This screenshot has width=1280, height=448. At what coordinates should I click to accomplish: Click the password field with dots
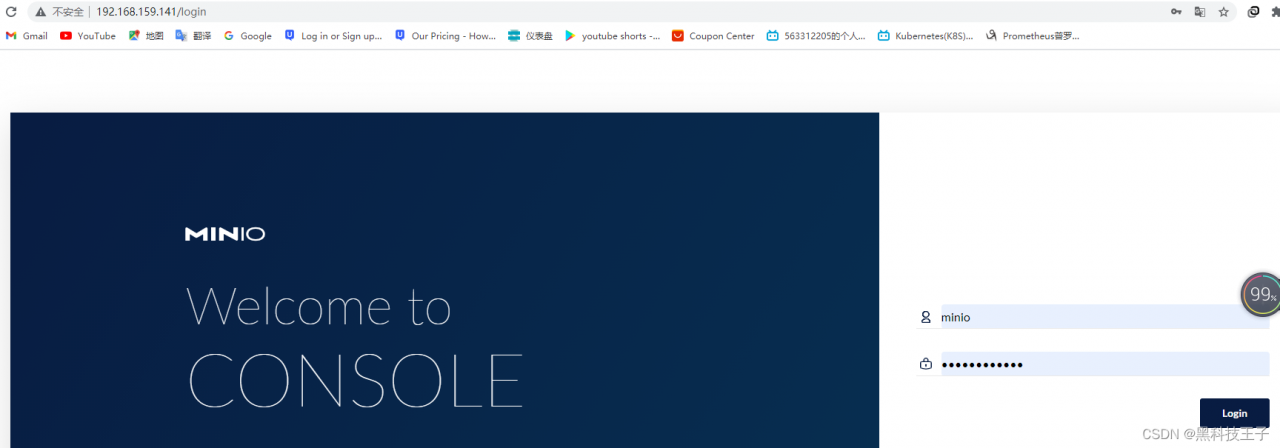point(1105,364)
